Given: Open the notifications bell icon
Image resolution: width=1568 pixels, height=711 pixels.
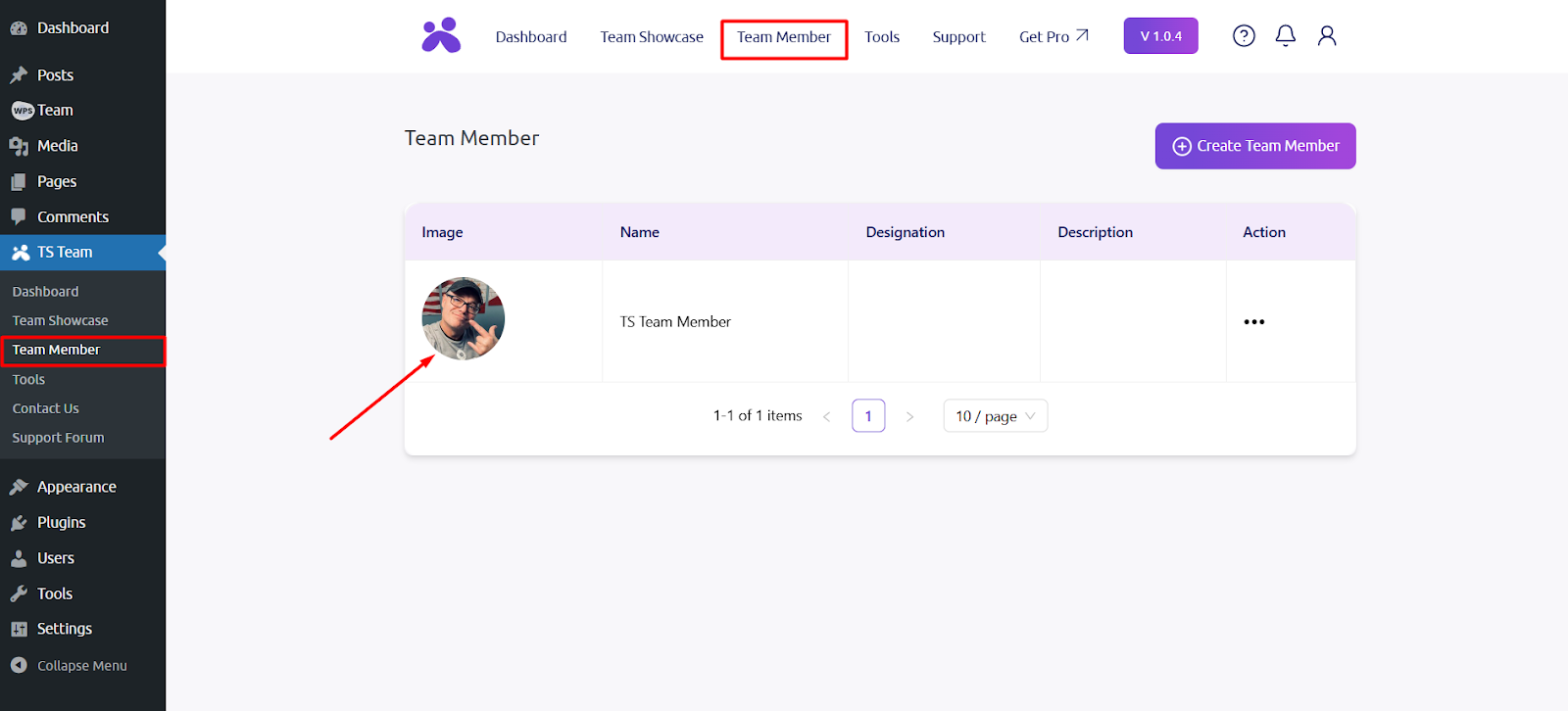Looking at the screenshot, I should click(1286, 36).
